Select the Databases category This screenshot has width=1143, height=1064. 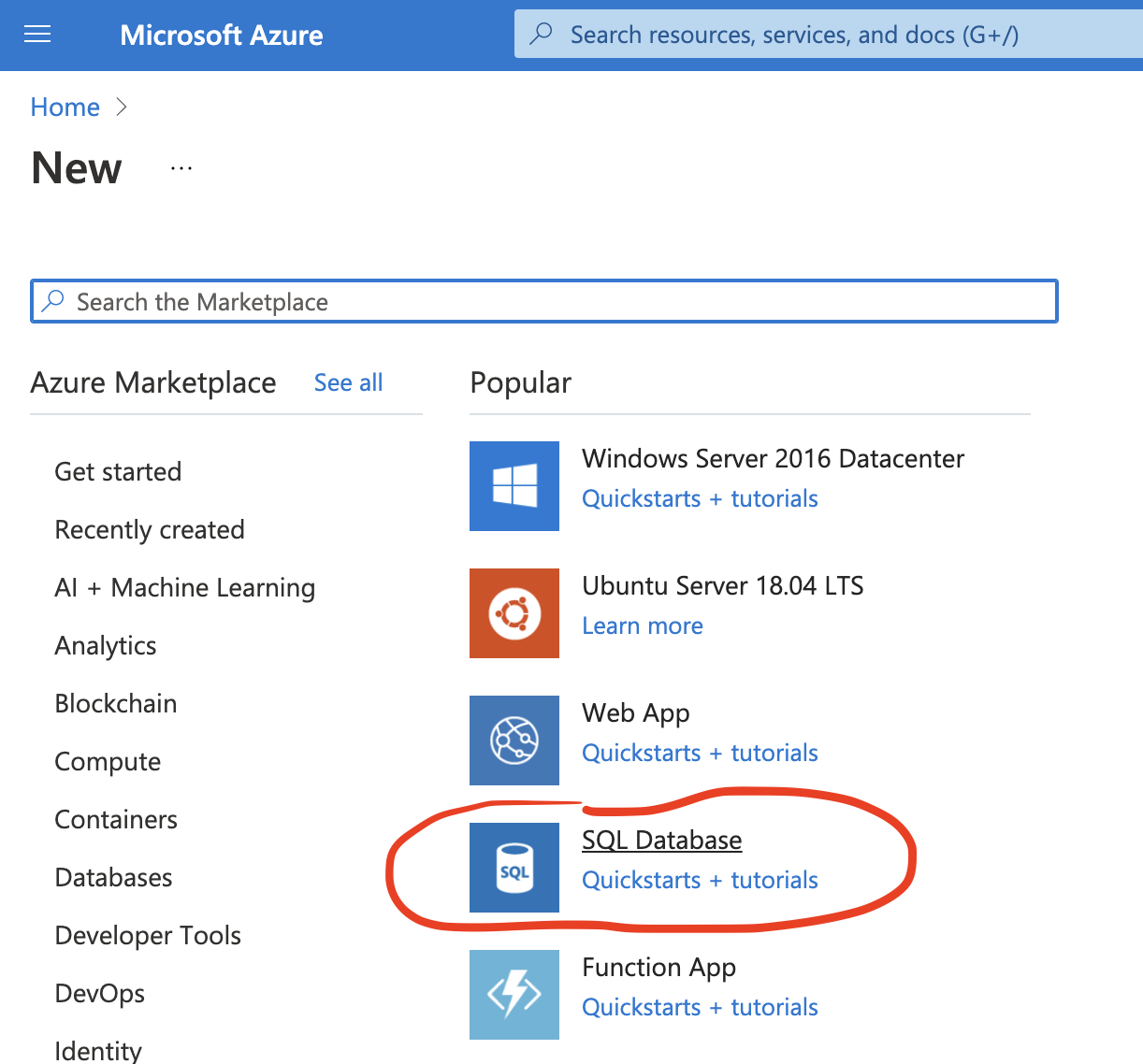[x=113, y=877]
